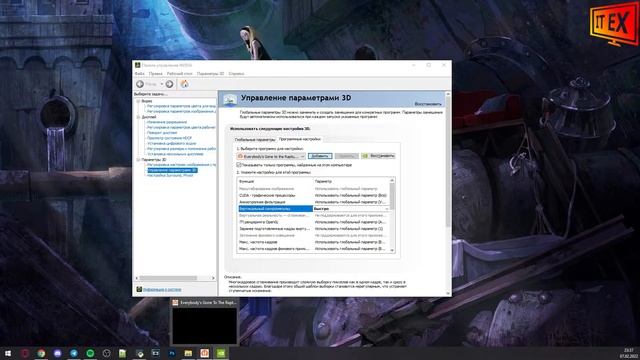640x360 pixels.
Task: Click the task pane horizontal scrollbar left arrow
Action: 137,278
